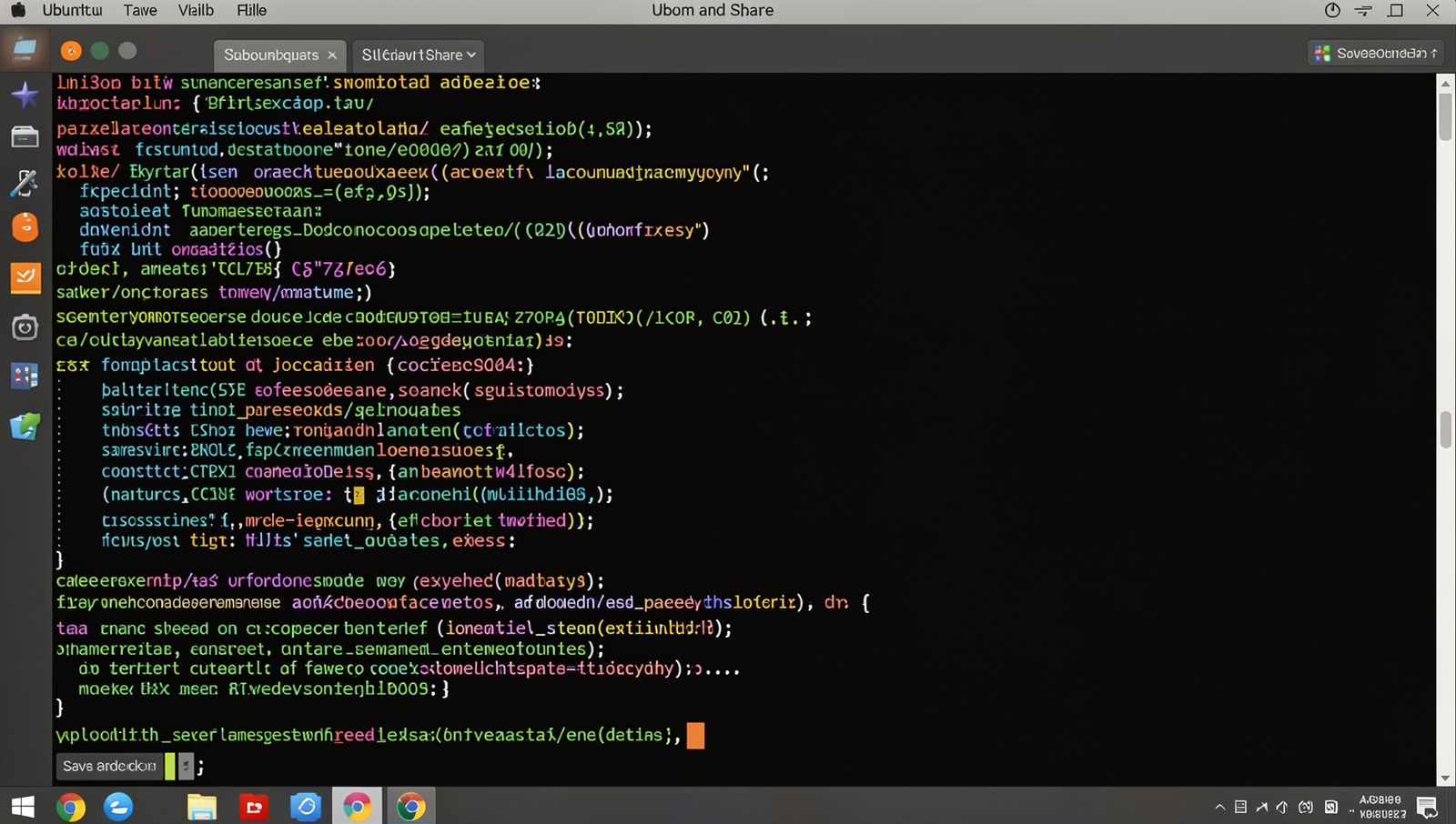Viewport: 1456px width, 824px height.
Task: Open the rightmost Chrome taskbar icon
Action: 410,807
